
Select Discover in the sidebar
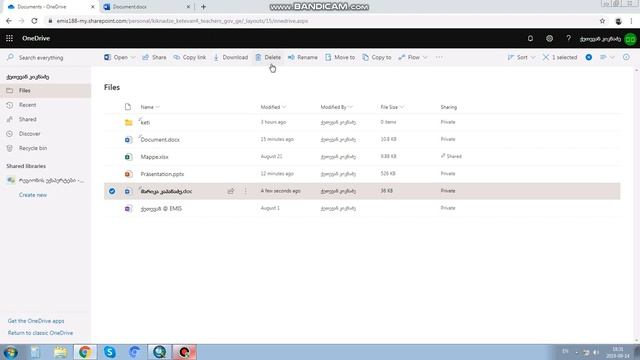45,133
